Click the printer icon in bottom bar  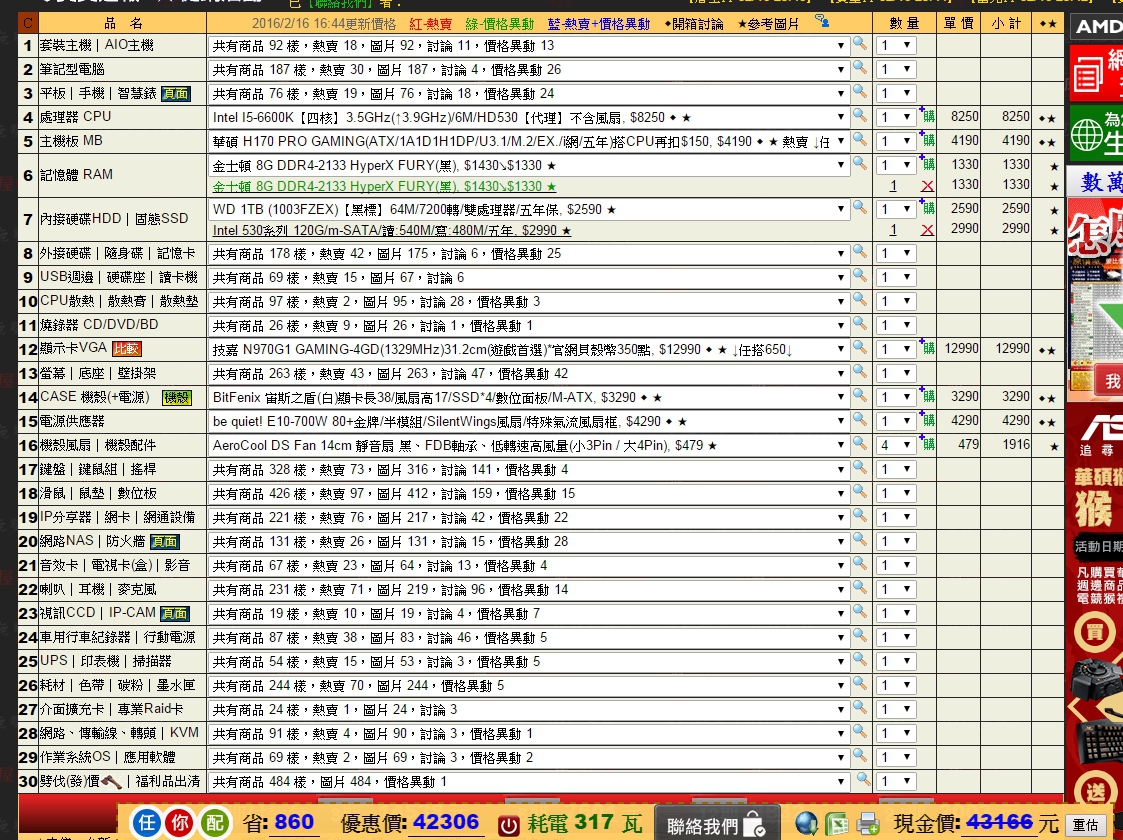pos(868,824)
